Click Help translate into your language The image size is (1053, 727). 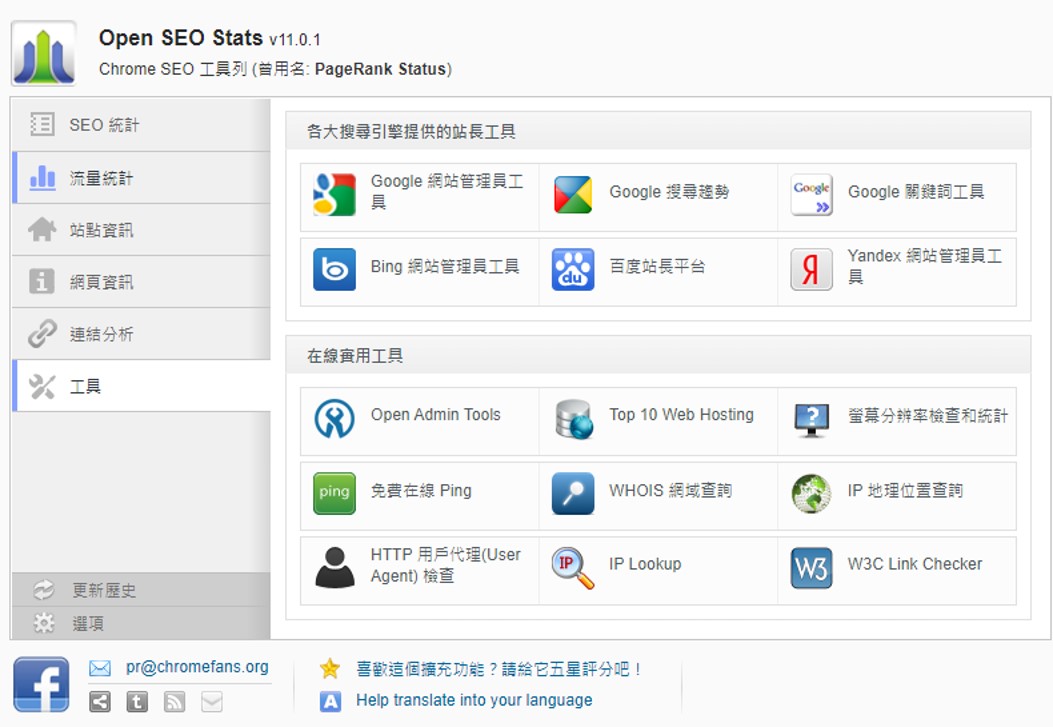click(x=474, y=700)
